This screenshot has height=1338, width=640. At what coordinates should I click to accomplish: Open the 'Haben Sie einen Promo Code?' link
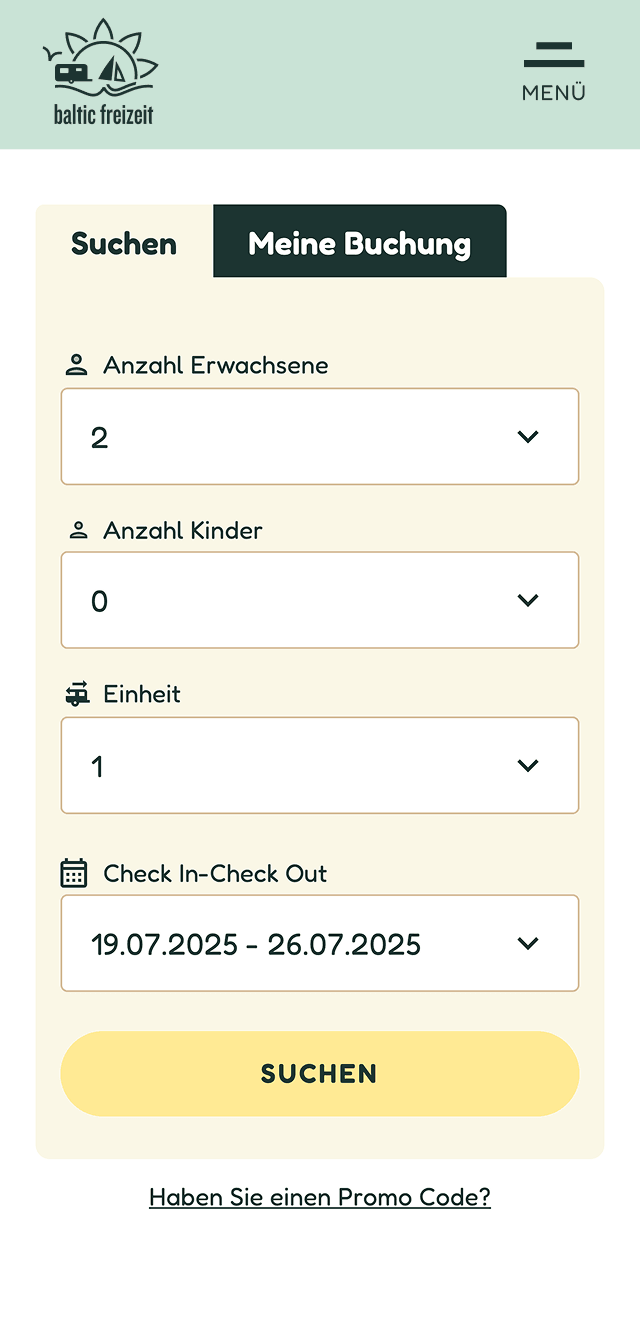coord(320,1197)
